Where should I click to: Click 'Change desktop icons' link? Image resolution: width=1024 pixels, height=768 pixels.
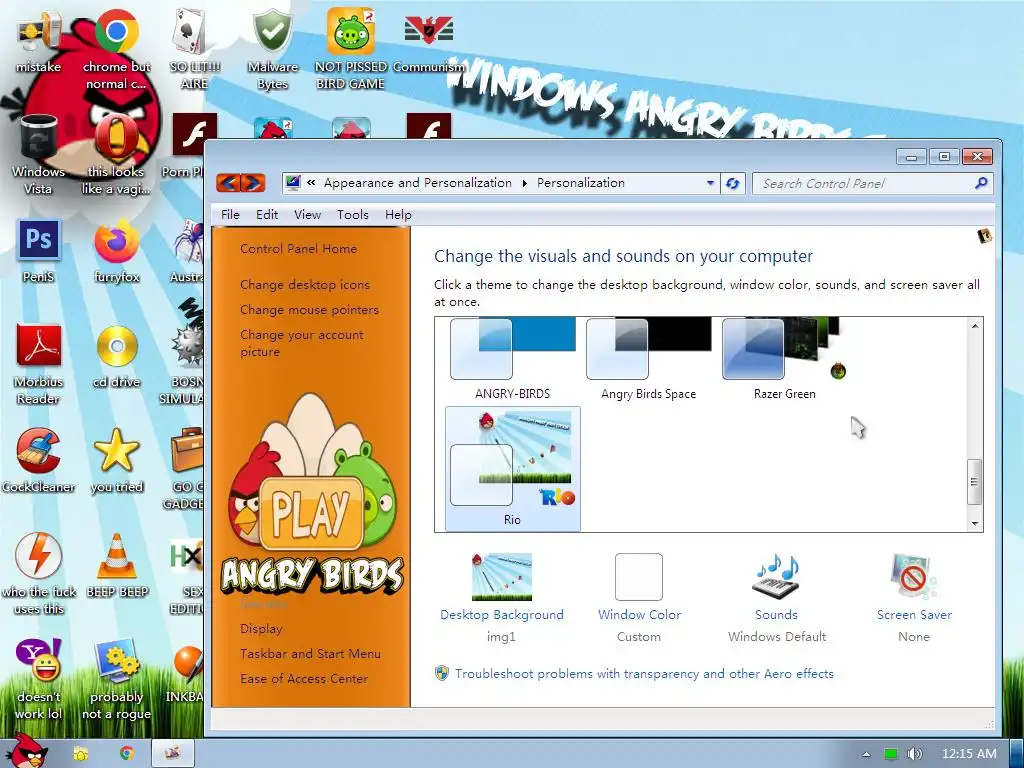(305, 285)
